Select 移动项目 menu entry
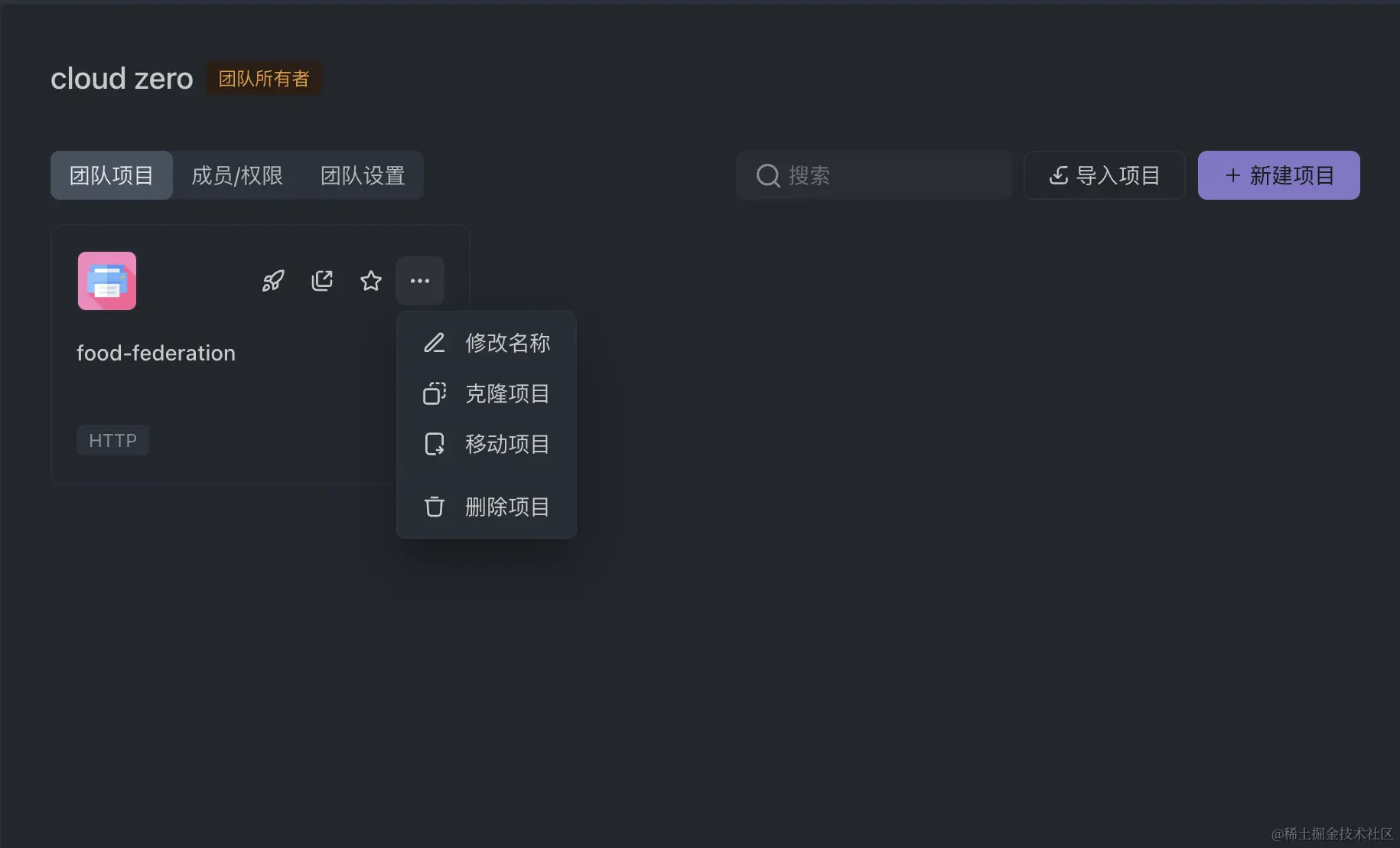Viewport: 1400px width, 848px height. coord(507,444)
